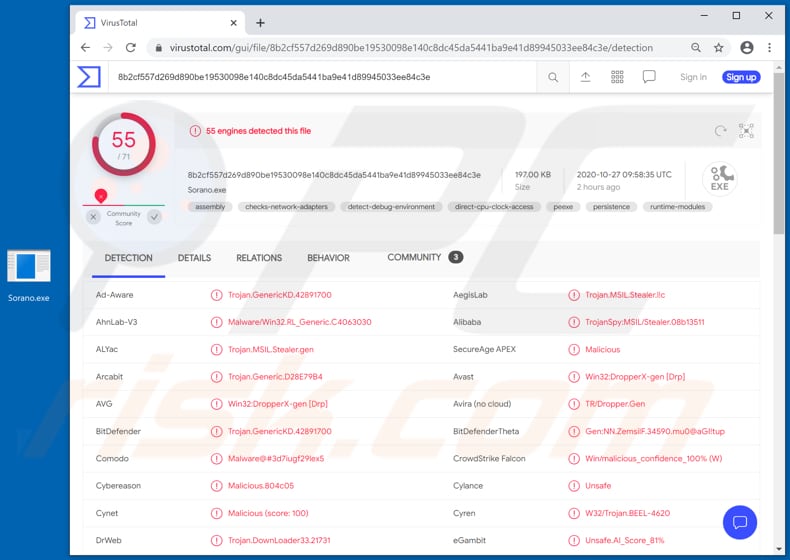
Task: Click the site padlock icon
Action: point(158,47)
